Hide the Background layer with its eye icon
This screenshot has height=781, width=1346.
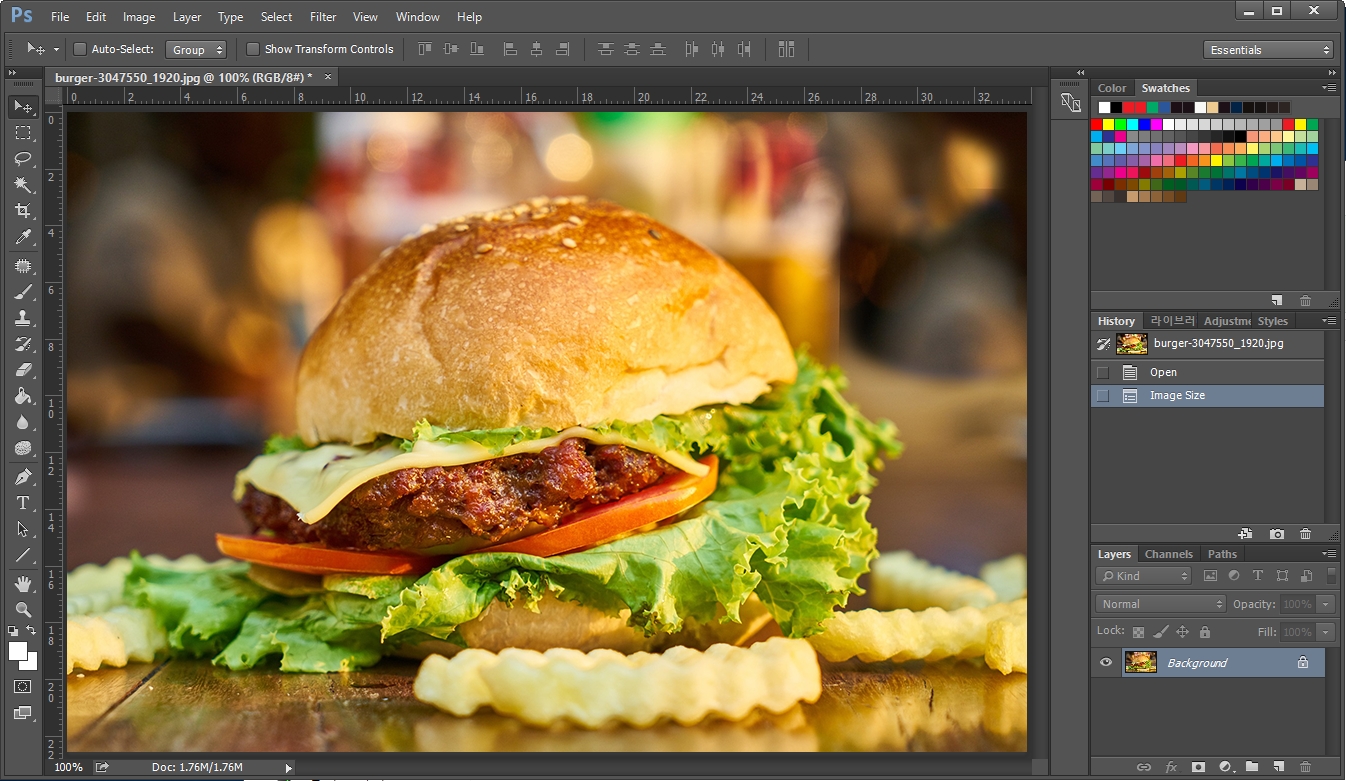pos(1106,662)
